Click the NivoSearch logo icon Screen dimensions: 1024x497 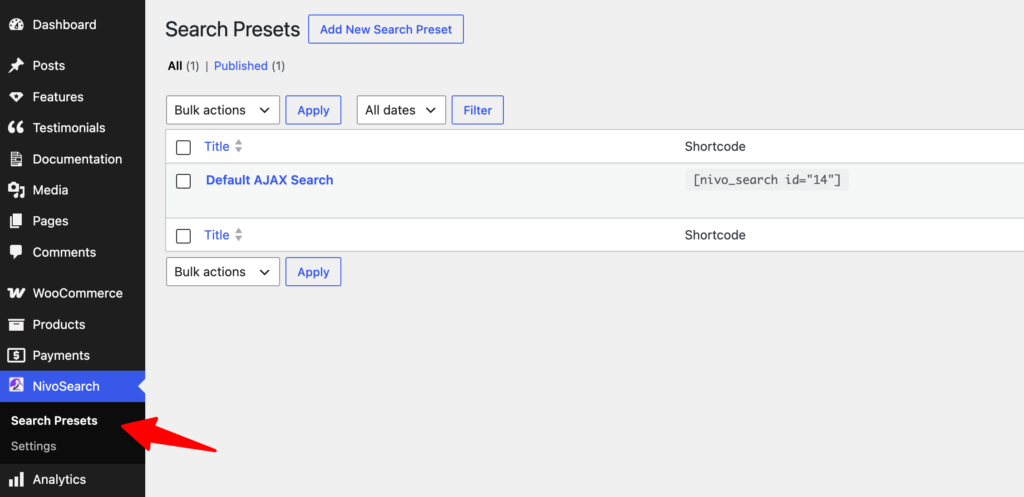point(16,386)
